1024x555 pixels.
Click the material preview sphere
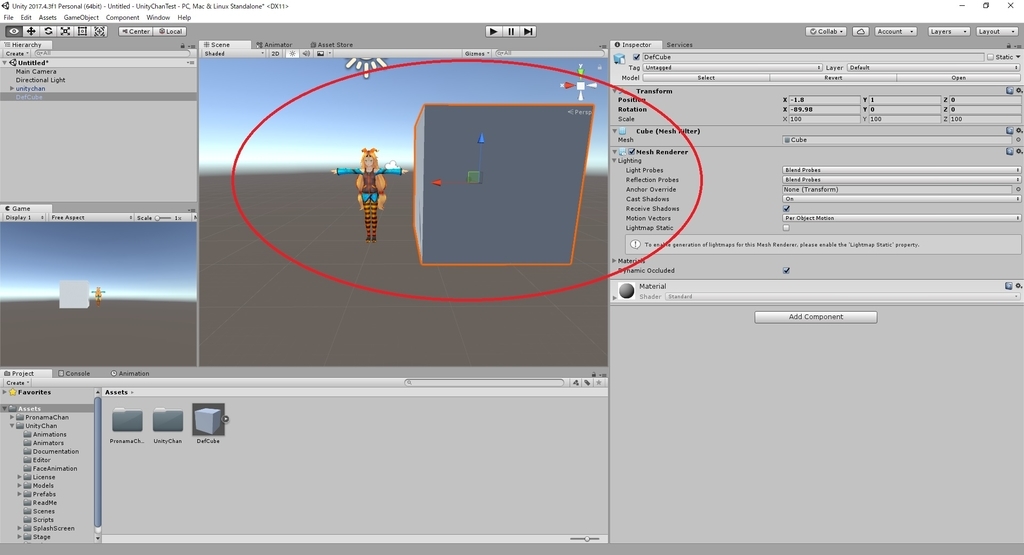[627, 291]
